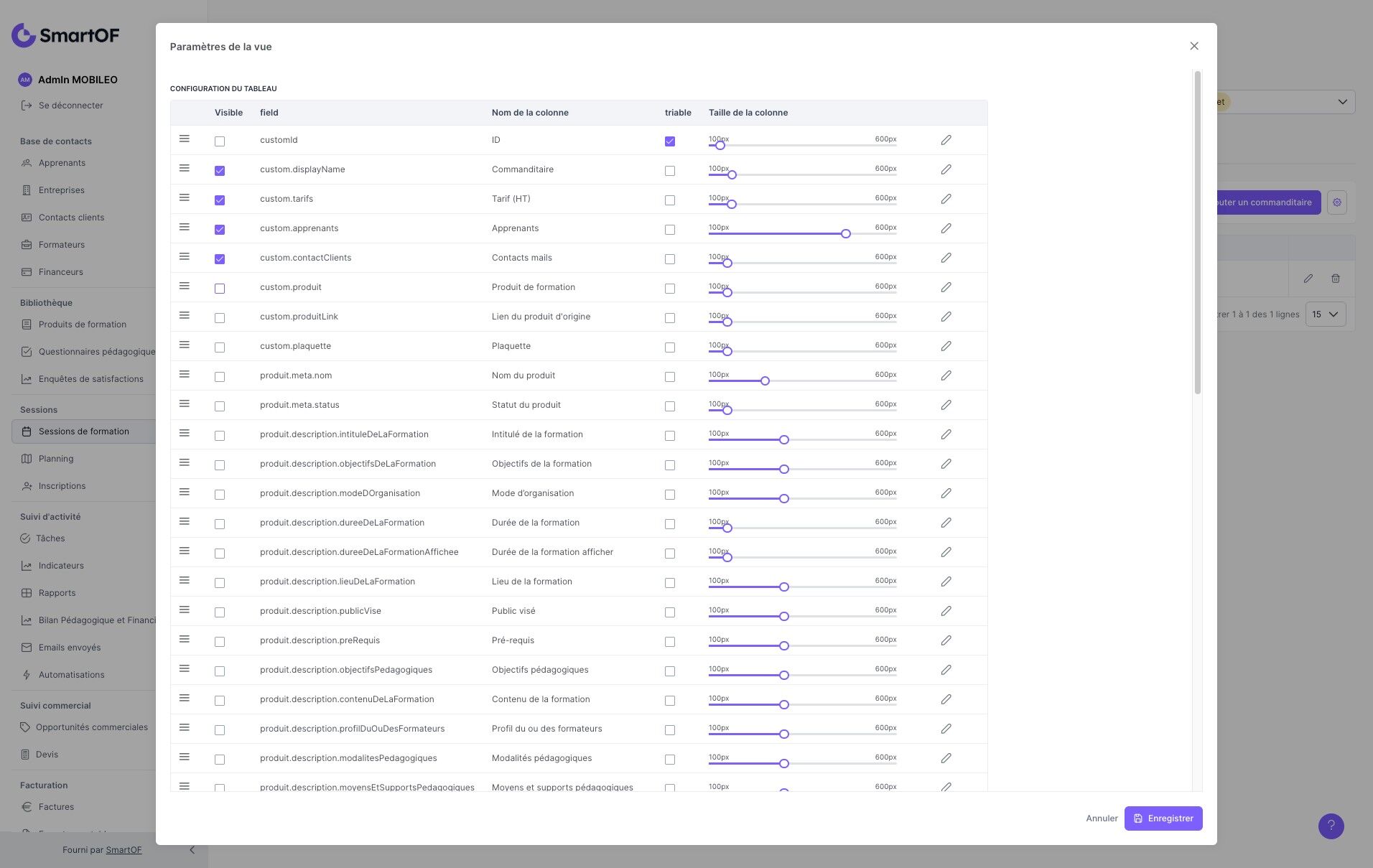Click the Apprenants column size slider handle
Image resolution: width=1373 pixels, height=868 pixels.
(x=846, y=234)
